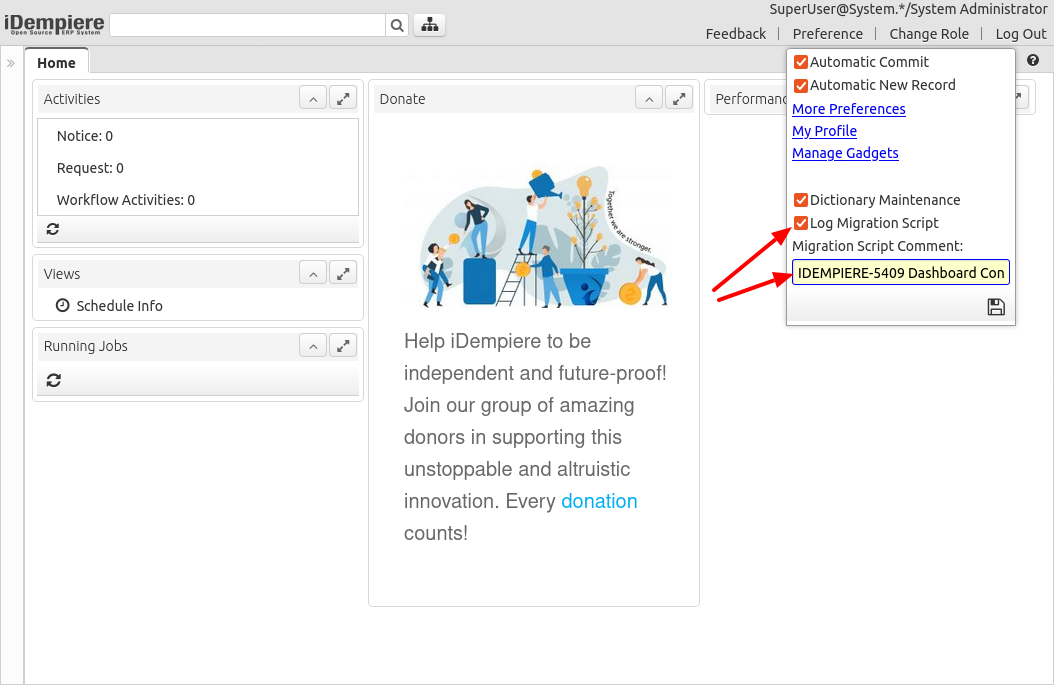This screenshot has height=685, width=1054.
Task: Collapse the Activities gadget
Action: point(313,98)
